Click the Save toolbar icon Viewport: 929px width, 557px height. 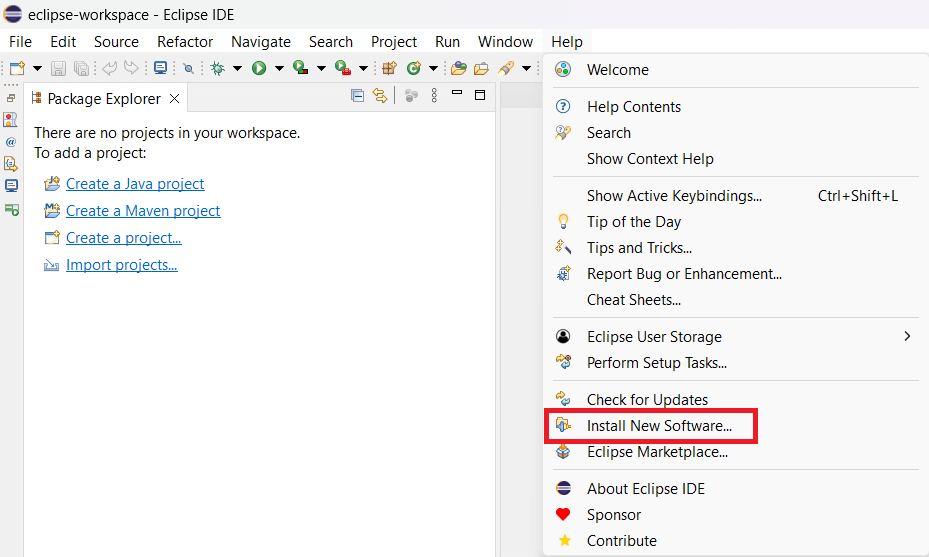pyautogui.click(x=58, y=68)
